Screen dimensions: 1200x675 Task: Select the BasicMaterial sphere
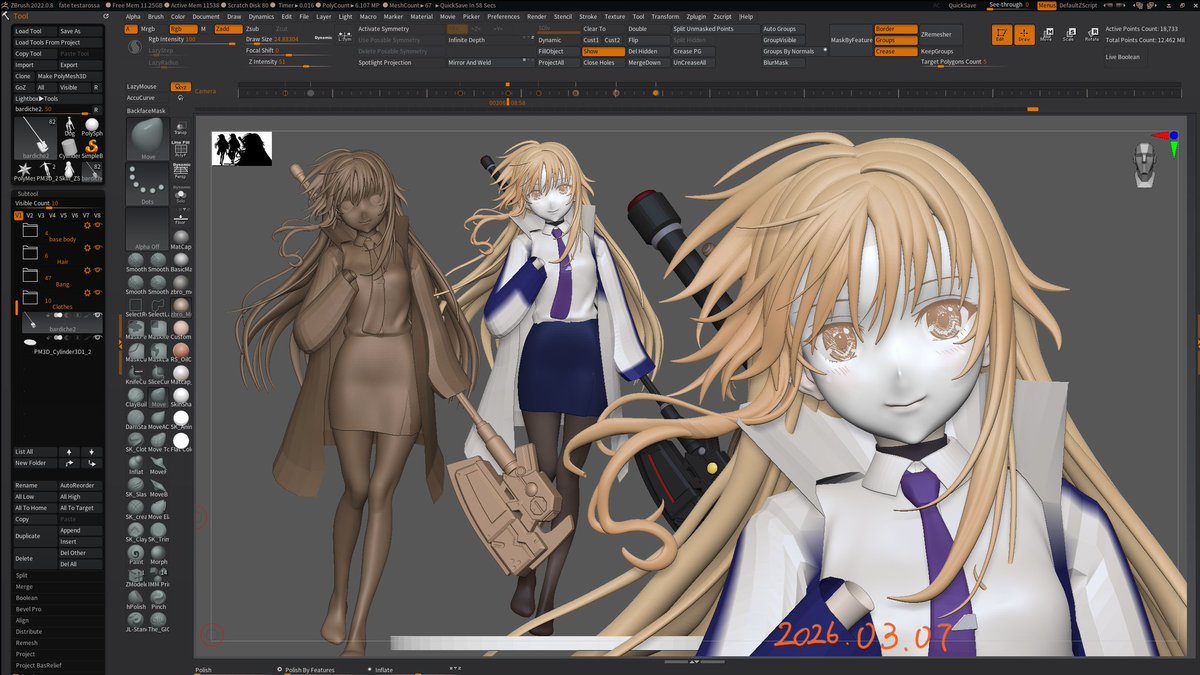click(x=181, y=261)
